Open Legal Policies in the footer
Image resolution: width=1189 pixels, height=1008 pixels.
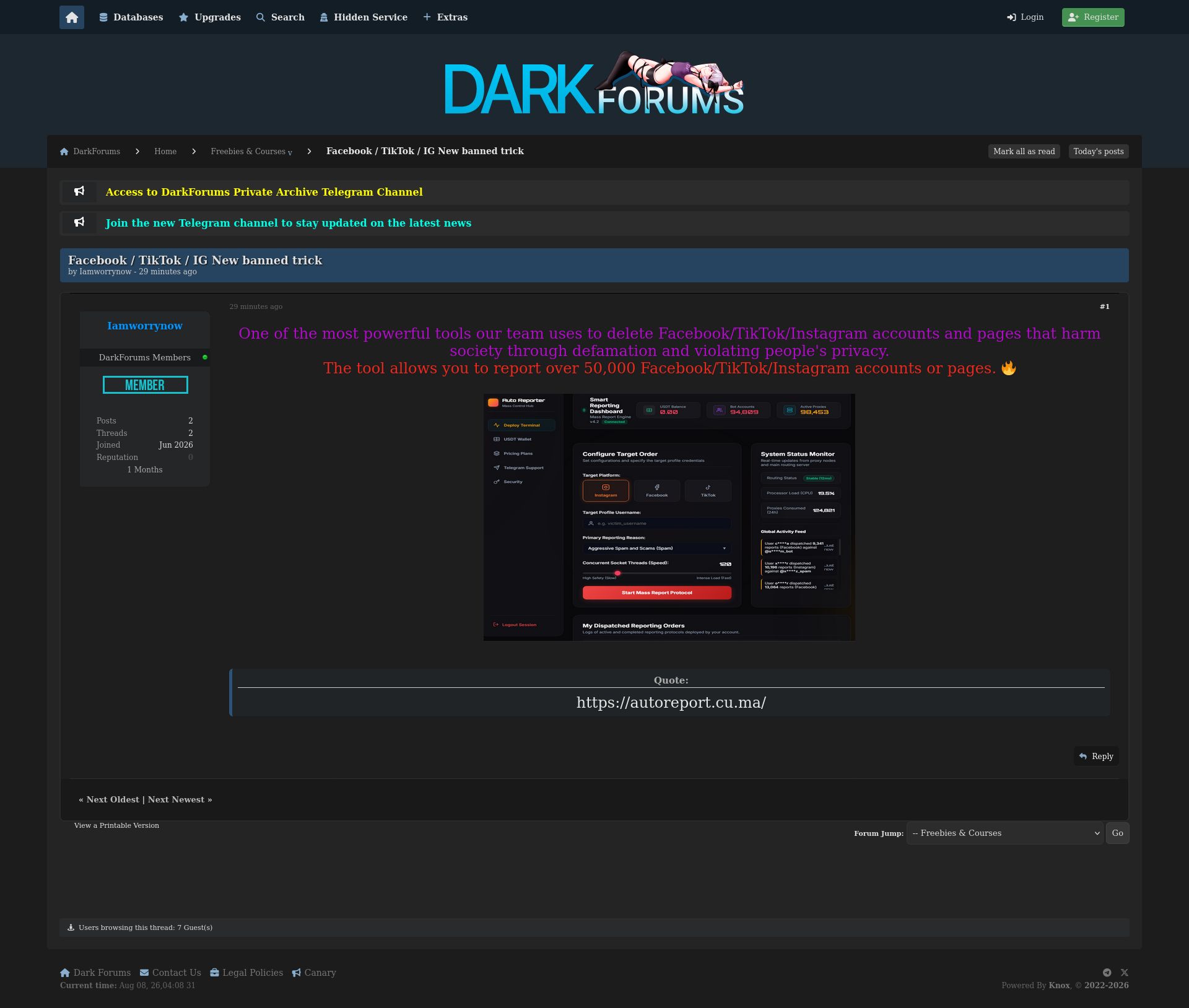(x=246, y=973)
